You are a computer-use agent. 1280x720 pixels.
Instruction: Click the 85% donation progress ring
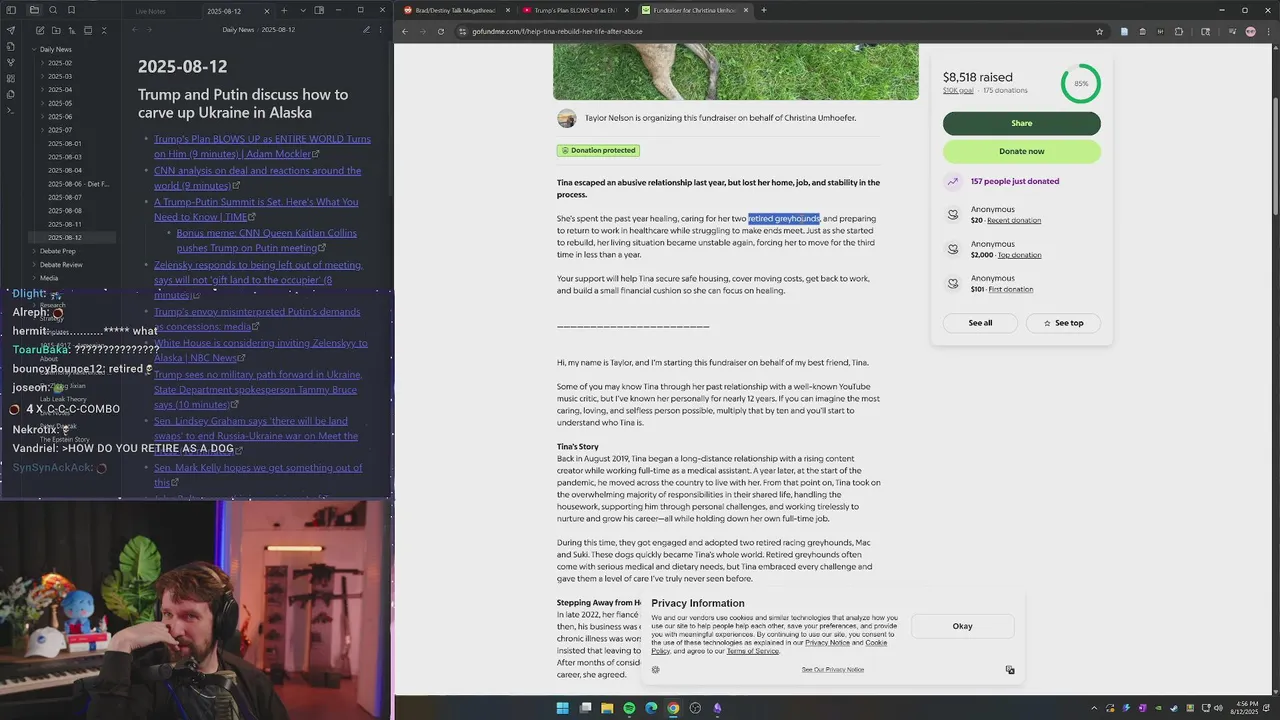(1081, 84)
